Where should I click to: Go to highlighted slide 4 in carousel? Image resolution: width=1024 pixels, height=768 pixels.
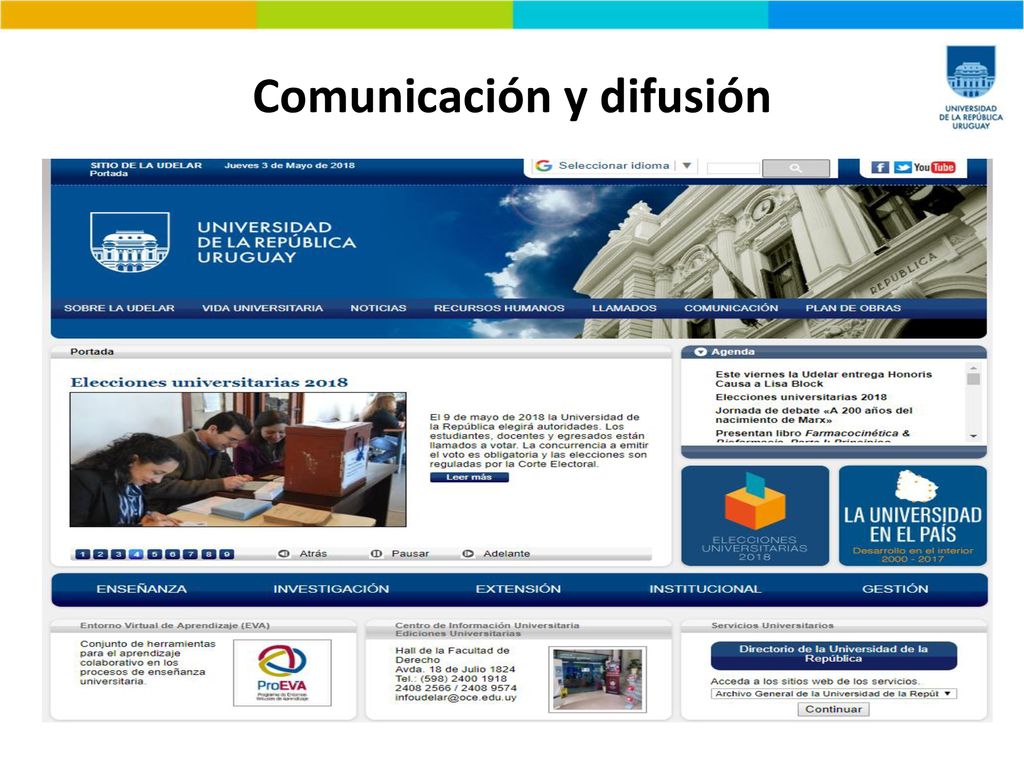click(136, 554)
